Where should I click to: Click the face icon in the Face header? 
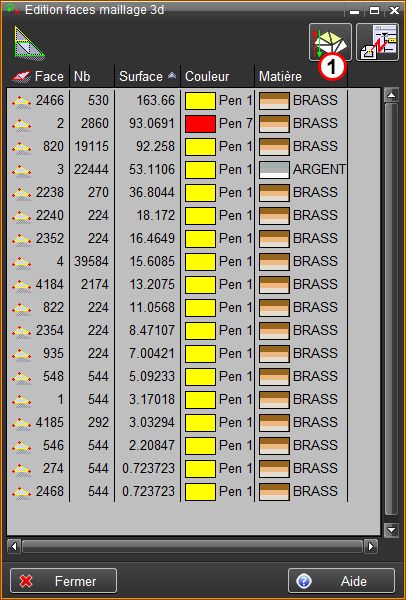[x=21, y=77]
